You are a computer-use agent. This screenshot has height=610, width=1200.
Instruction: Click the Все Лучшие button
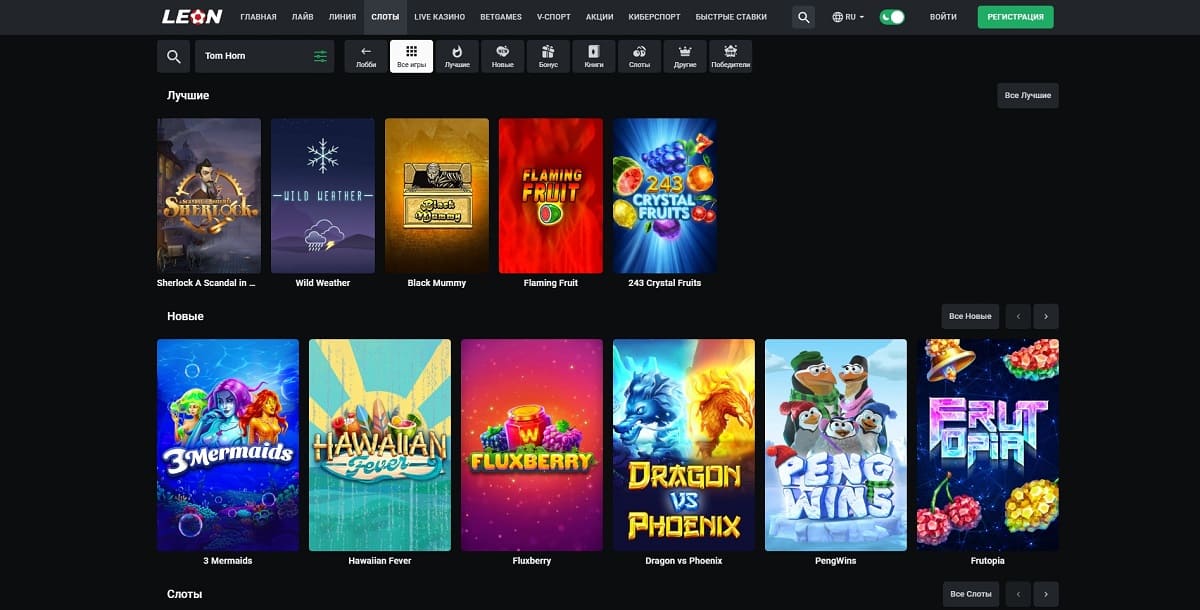pos(1028,95)
